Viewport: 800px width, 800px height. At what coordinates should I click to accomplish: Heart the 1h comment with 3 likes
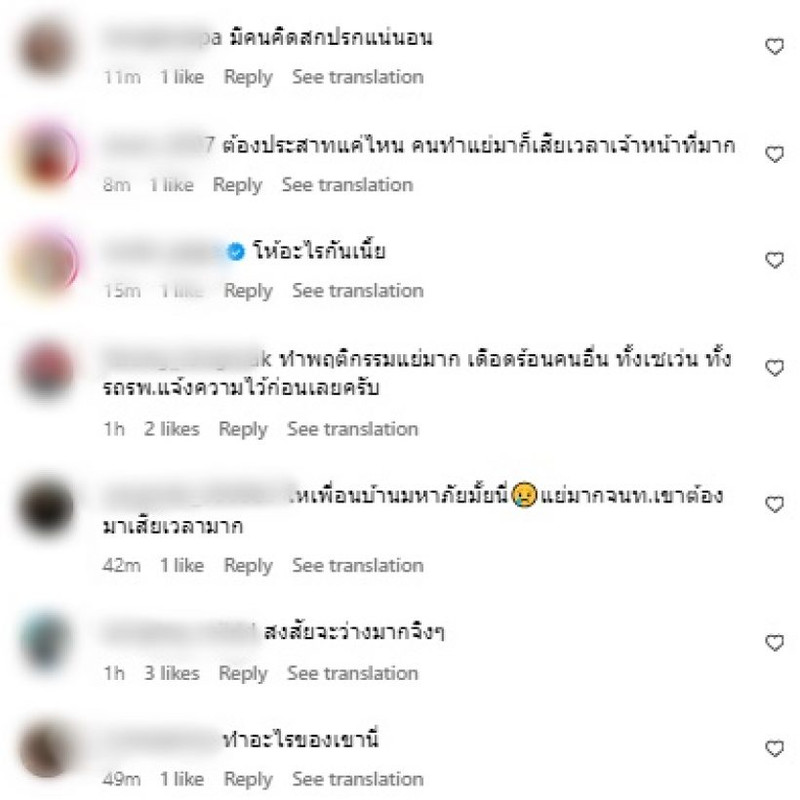[774, 642]
